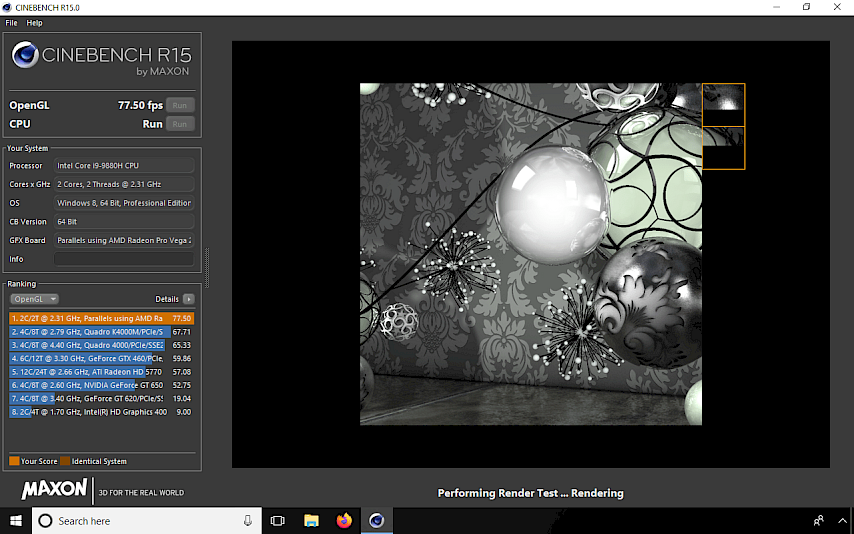Click the empty Info field
Image resolution: width=854 pixels, height=534 pixels.
pyautogui.click(x=124, y=259)
